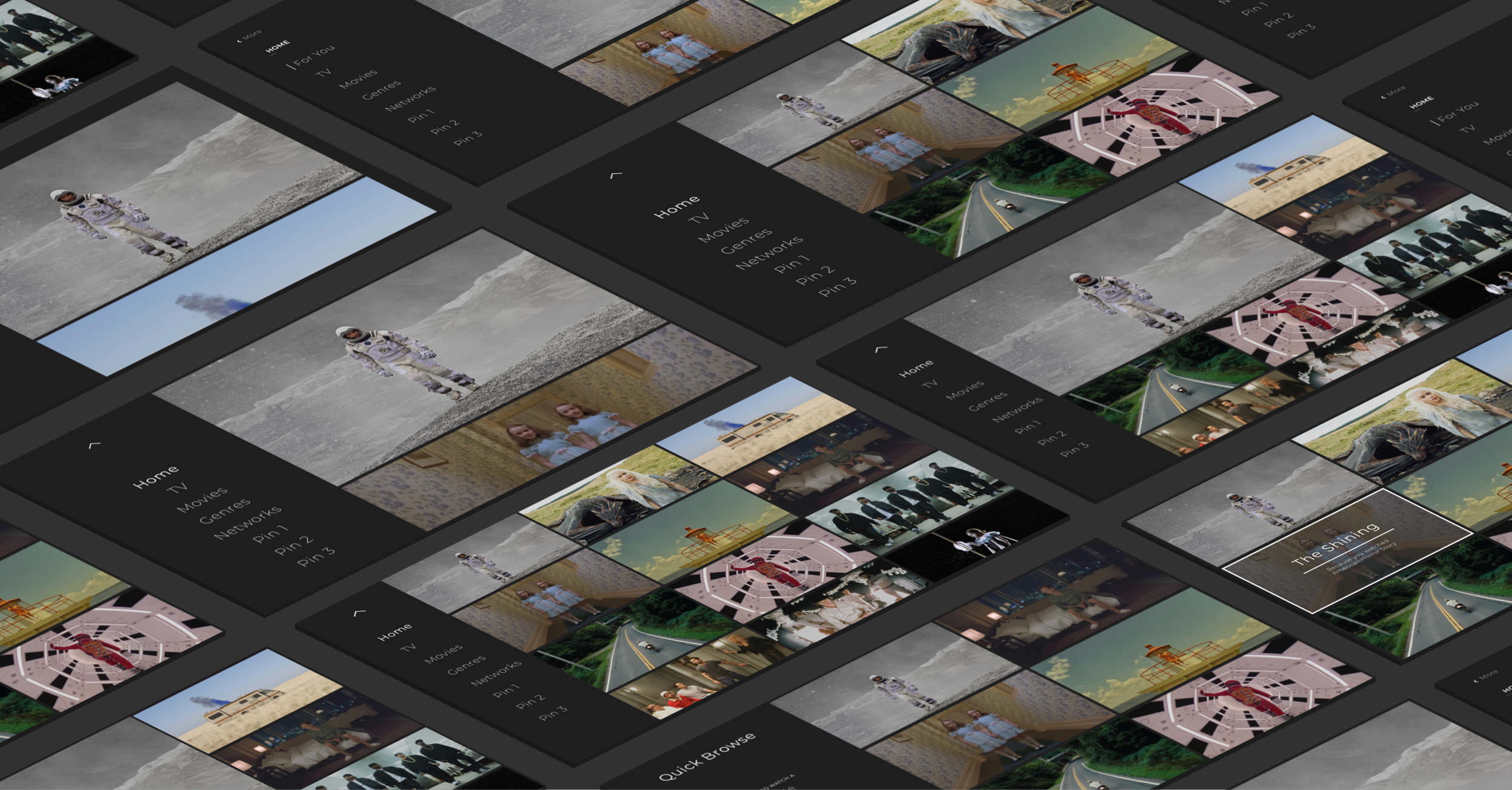This screenshot has width=1512, height=790.
Task: Choose Genres in the menu listing For You
Action: tap(381, 90)
